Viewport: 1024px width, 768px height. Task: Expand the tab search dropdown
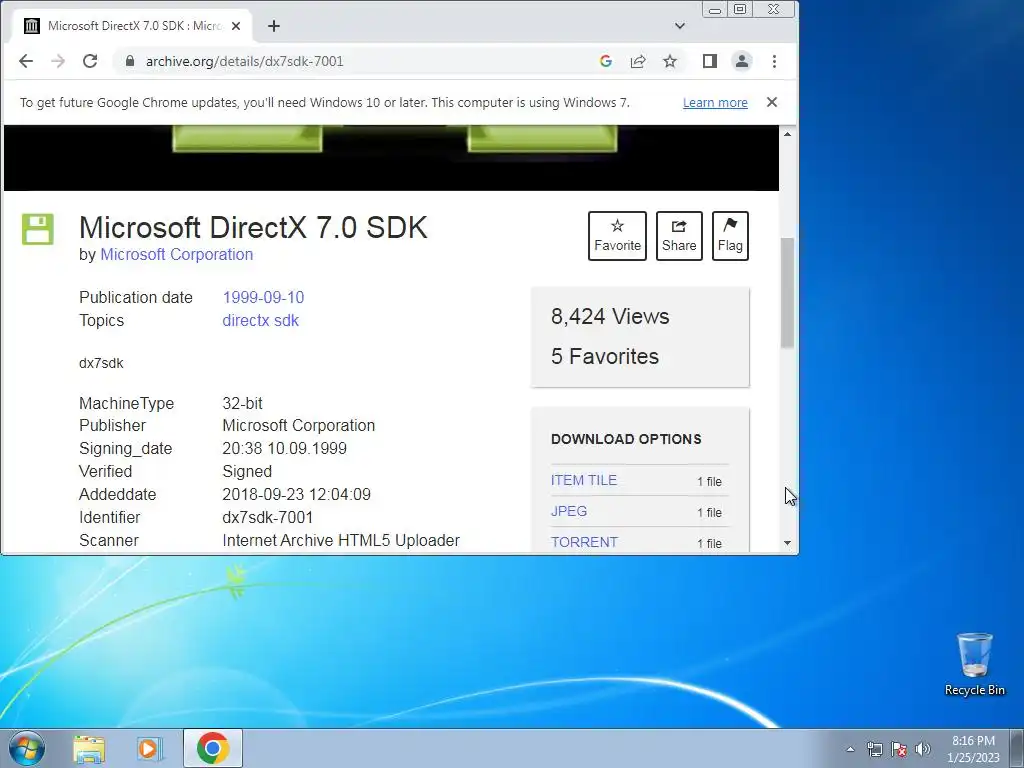[680, 26]
